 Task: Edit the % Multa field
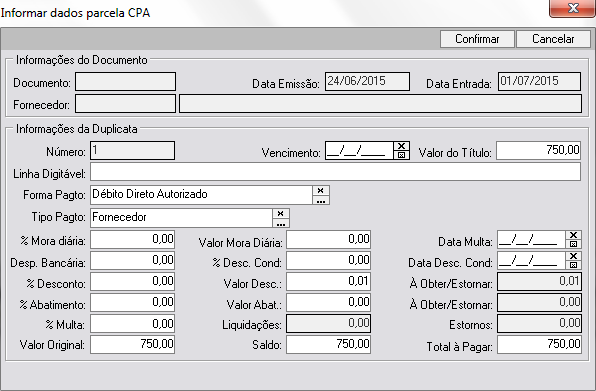coord(132,324)
